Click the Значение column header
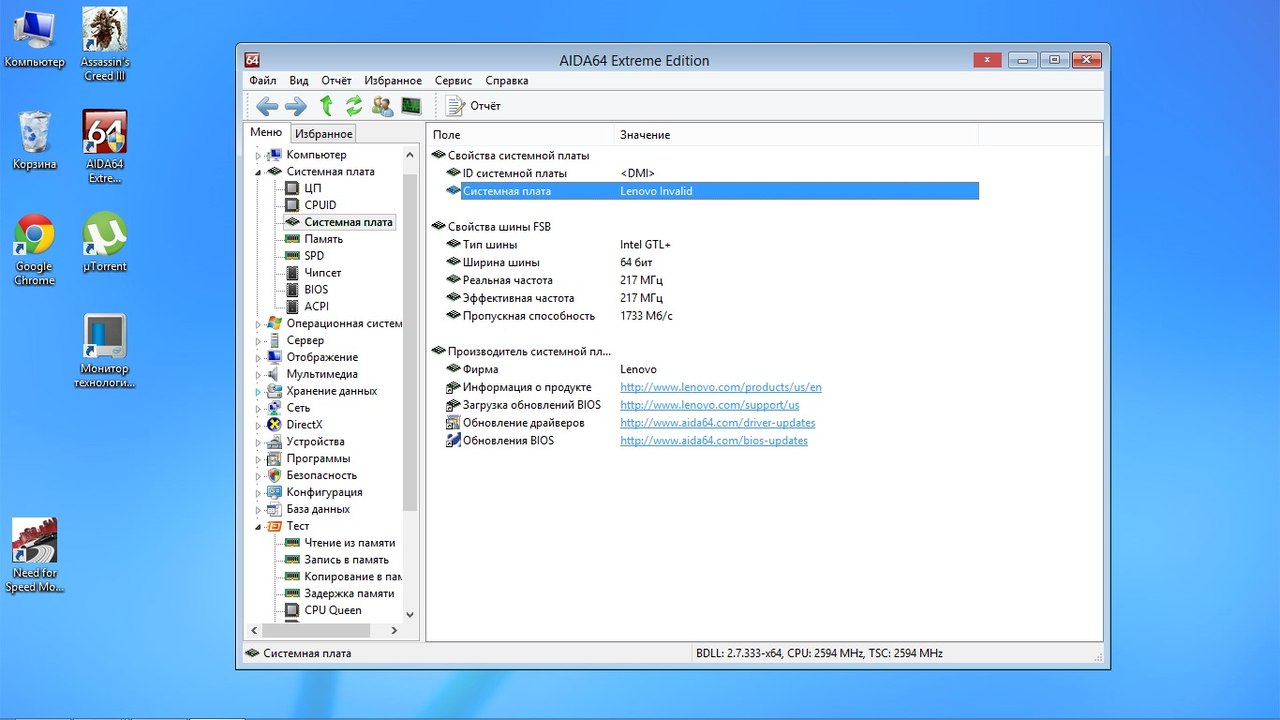The width and height of the screenshot is (1280, 720). pos(645,135)
